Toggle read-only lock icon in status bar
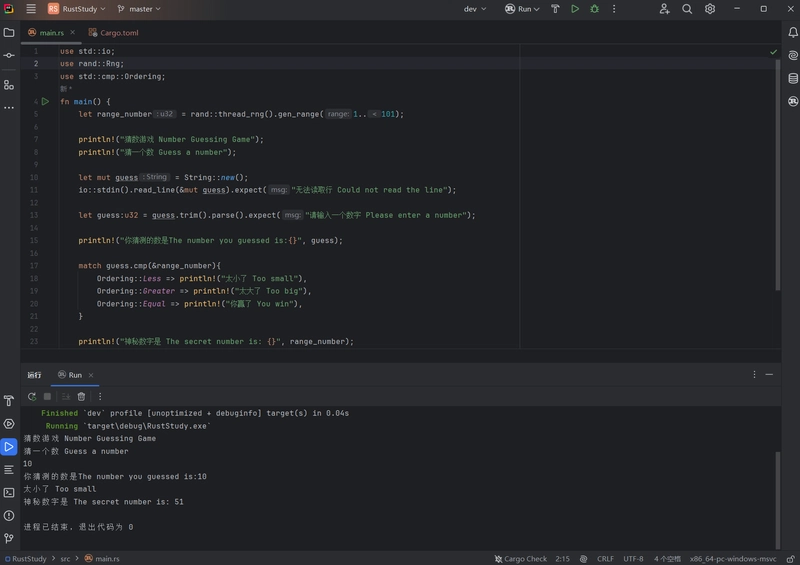 click(x=789, y=559)
